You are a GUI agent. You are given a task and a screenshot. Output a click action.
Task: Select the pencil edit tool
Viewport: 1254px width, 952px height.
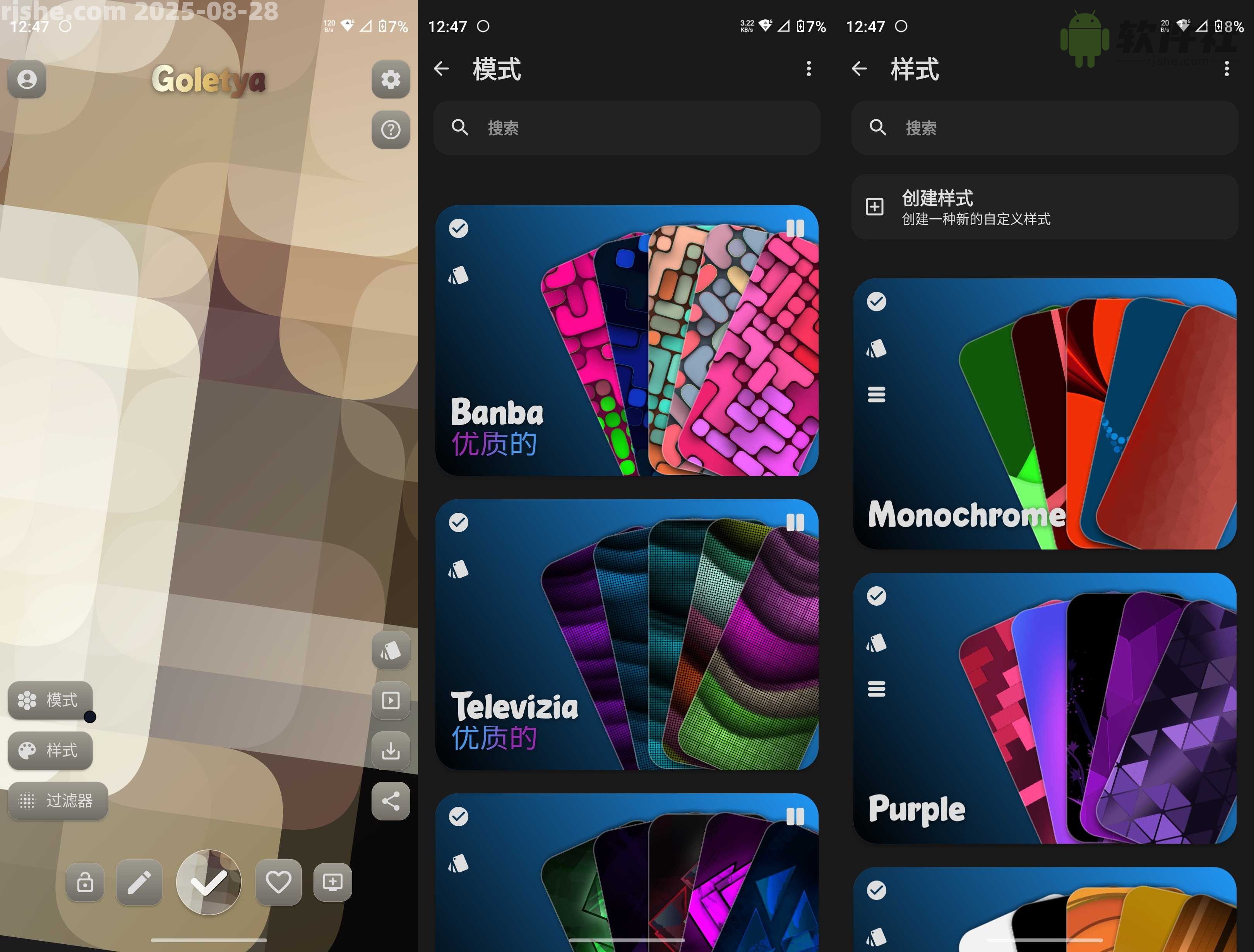coord(139,882)
